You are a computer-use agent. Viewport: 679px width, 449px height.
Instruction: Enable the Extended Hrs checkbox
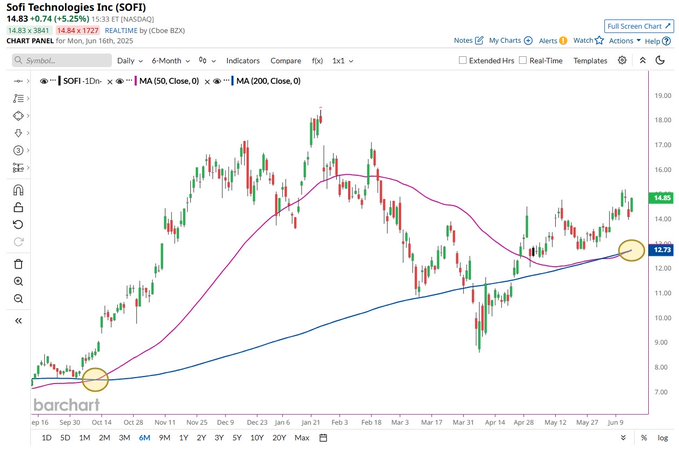463,61
